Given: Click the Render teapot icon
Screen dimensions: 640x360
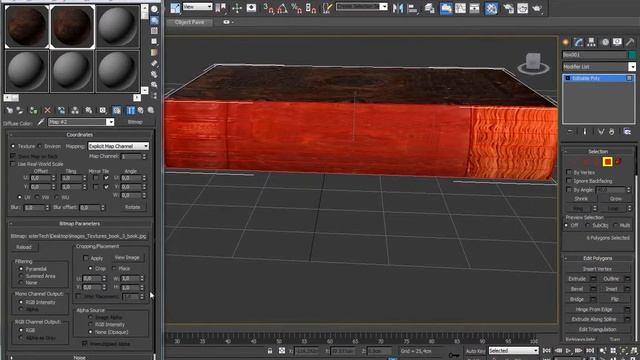Looking at the screenshot, I should click(537, 8).
